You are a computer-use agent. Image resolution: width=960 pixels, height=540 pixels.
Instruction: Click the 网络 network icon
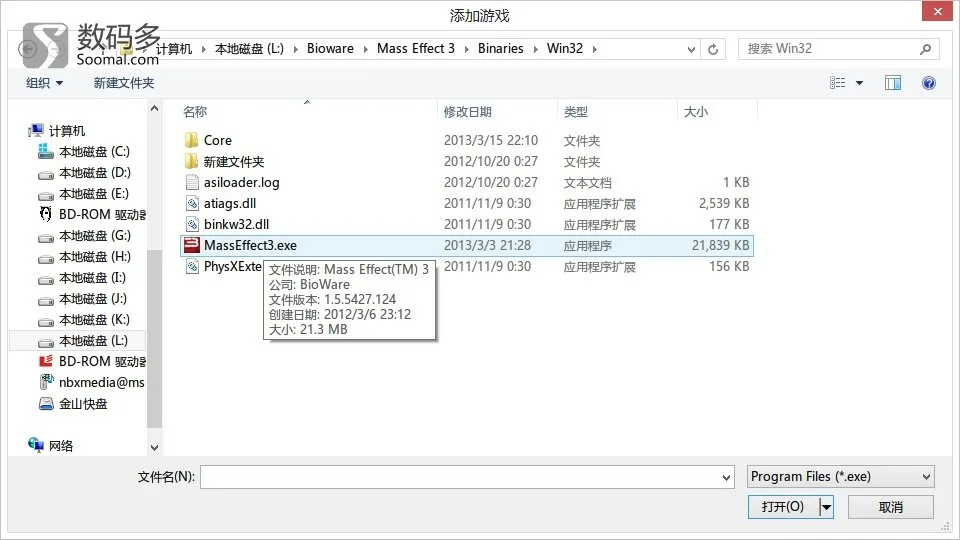click(x=36, y=445)
